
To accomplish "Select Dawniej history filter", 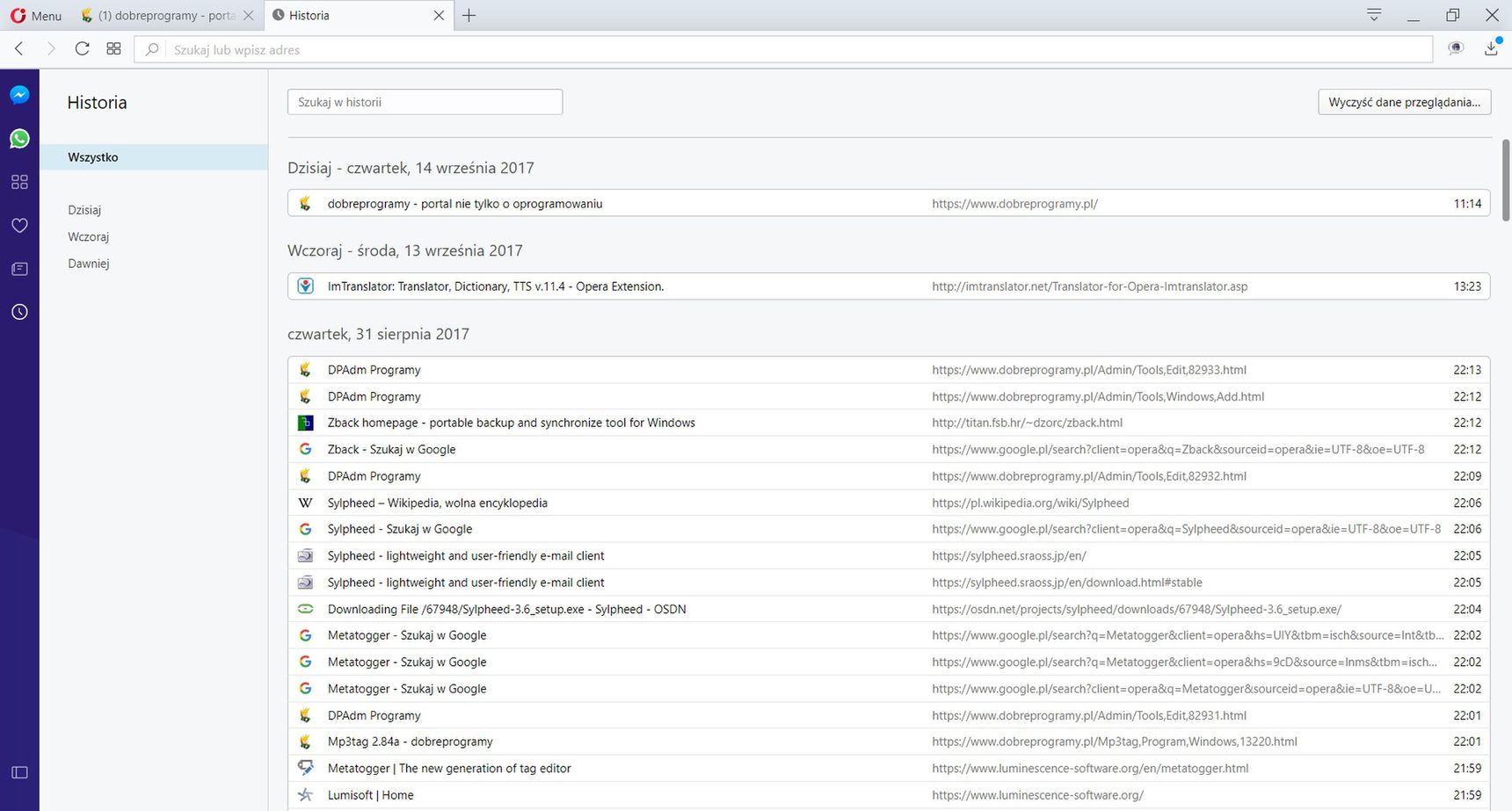I will coord(88,264).
